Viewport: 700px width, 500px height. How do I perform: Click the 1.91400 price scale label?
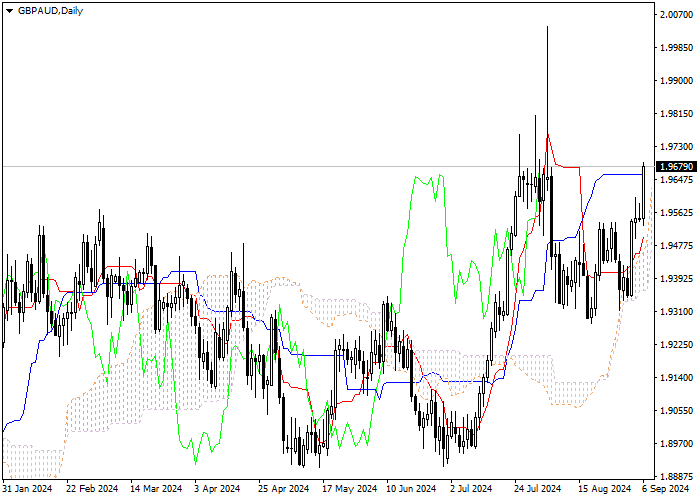(x=676, y=378)
